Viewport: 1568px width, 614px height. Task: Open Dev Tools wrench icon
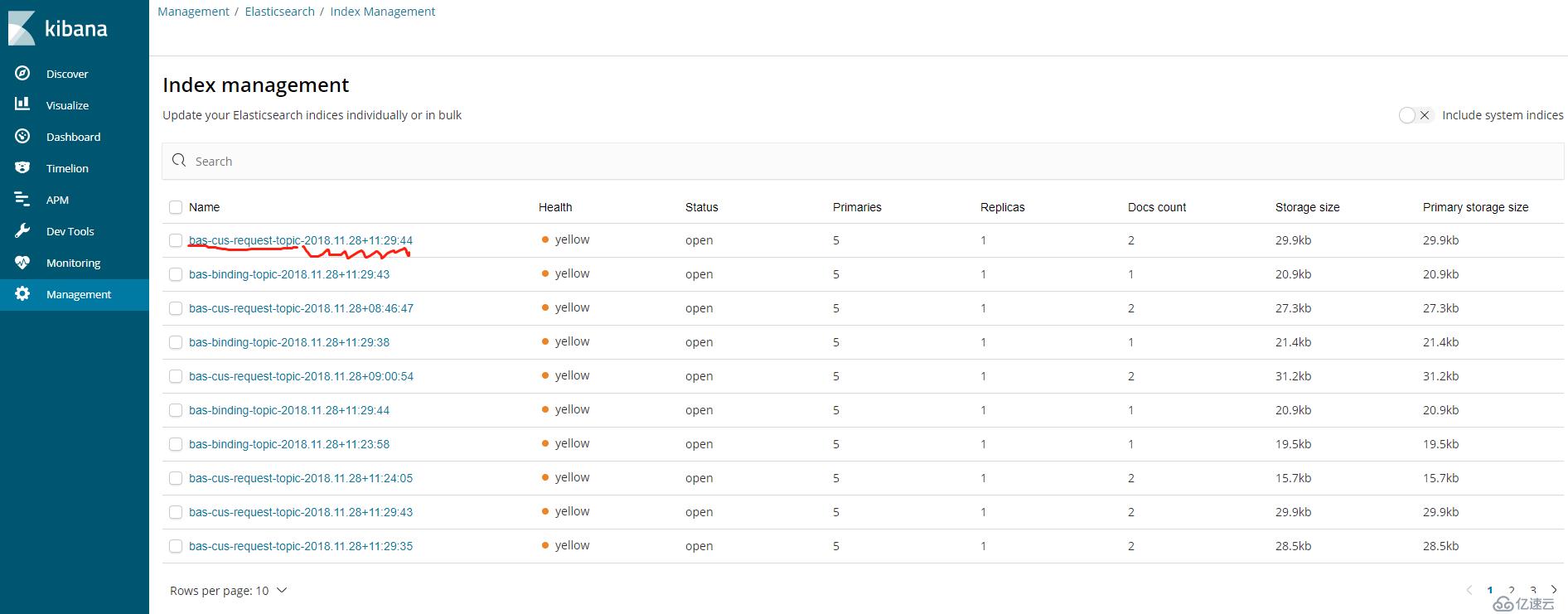coord(22,230)
